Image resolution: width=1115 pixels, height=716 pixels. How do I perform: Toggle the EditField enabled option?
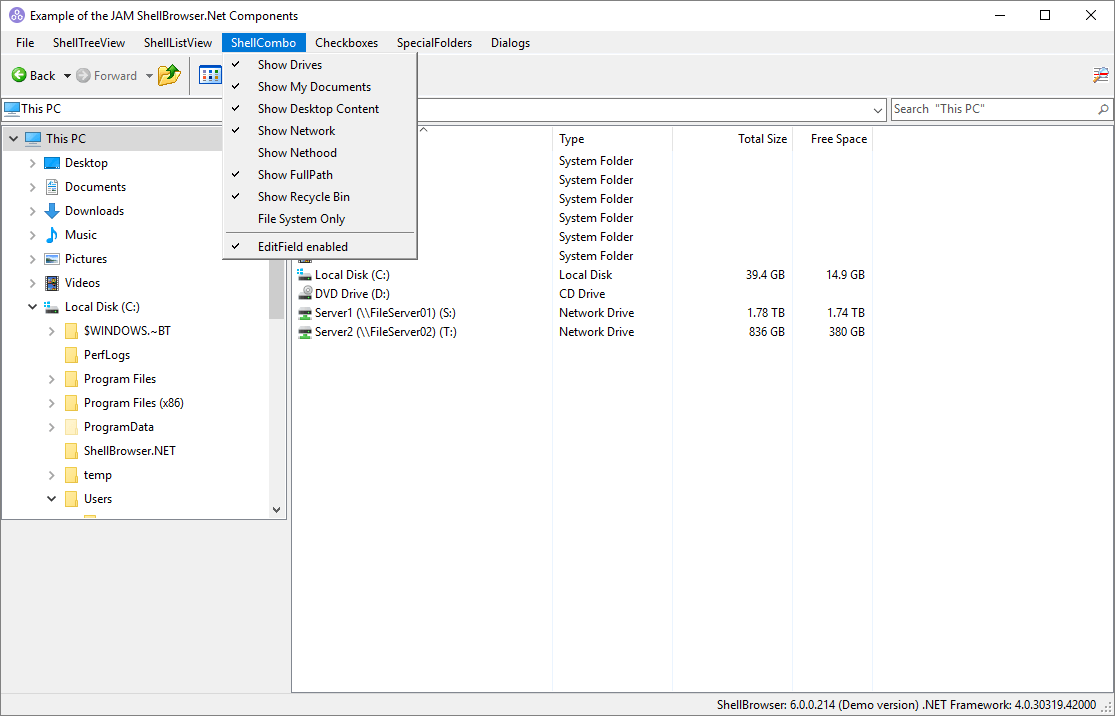pyautogui.click(x=302, y=246)
